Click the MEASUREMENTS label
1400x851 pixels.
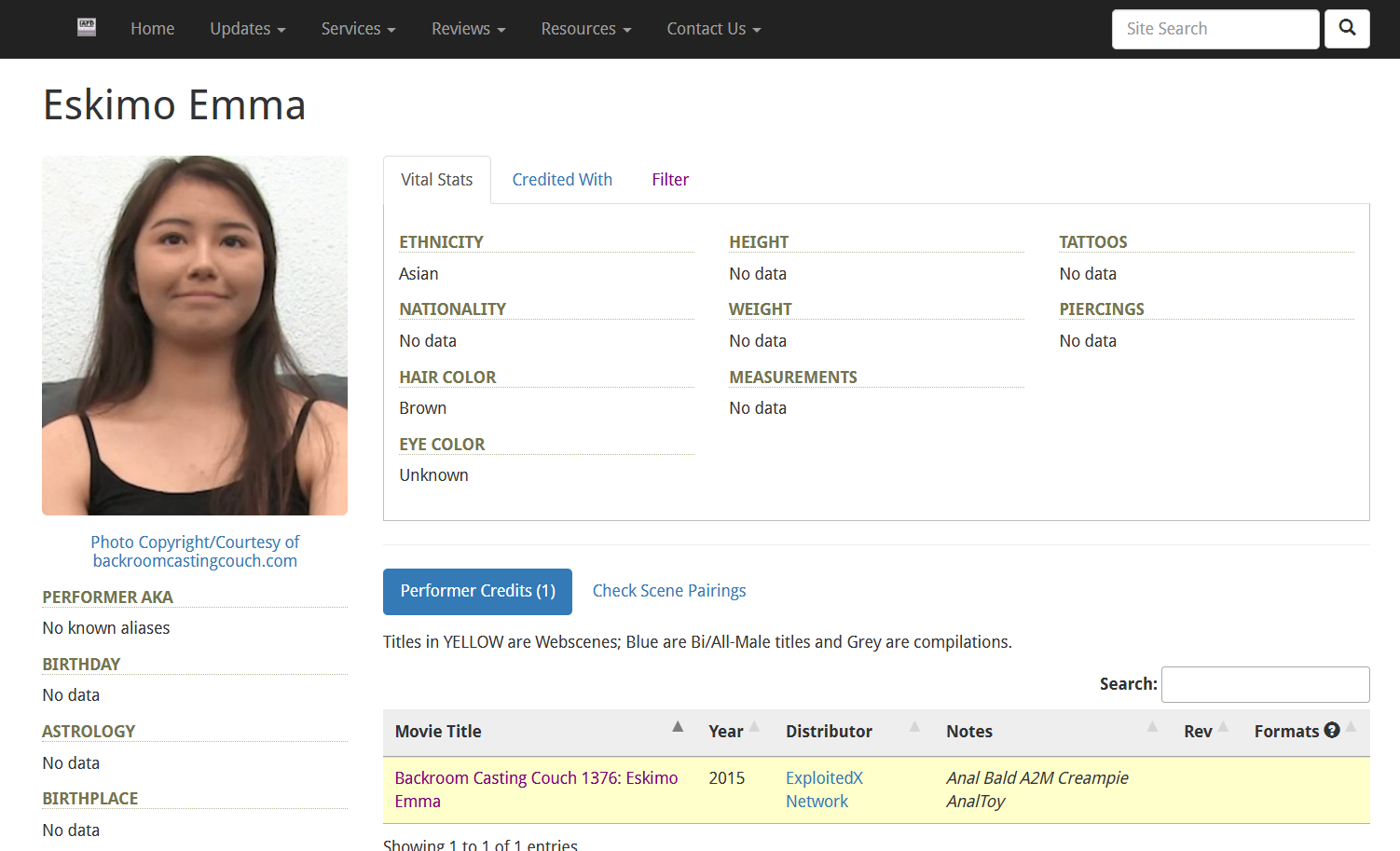tap(793, 377)
